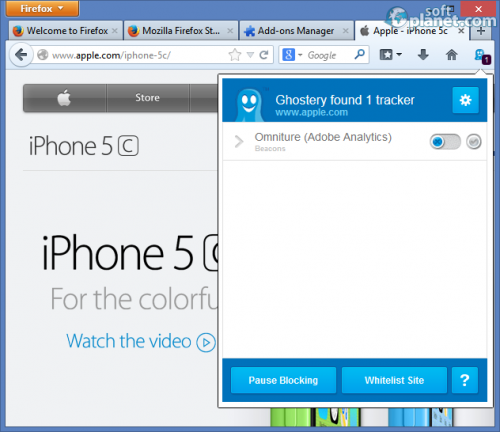Switch to the Add-ons Manager tab

[296, 31]
